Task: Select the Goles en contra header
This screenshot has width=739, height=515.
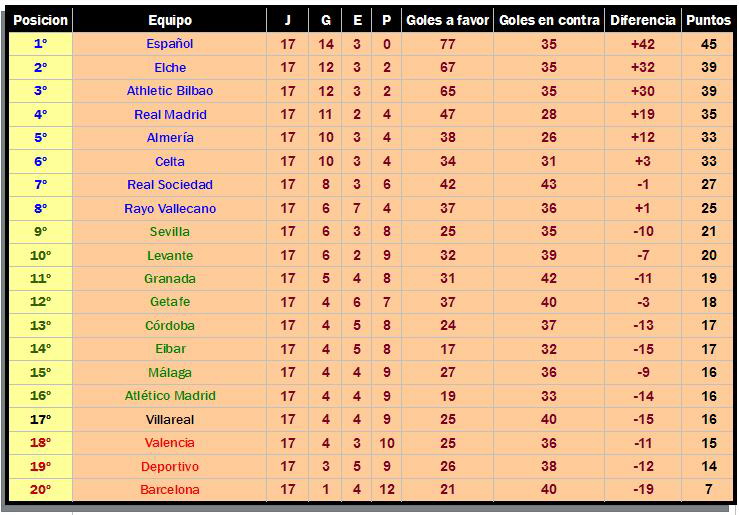Action: point(549,20)
